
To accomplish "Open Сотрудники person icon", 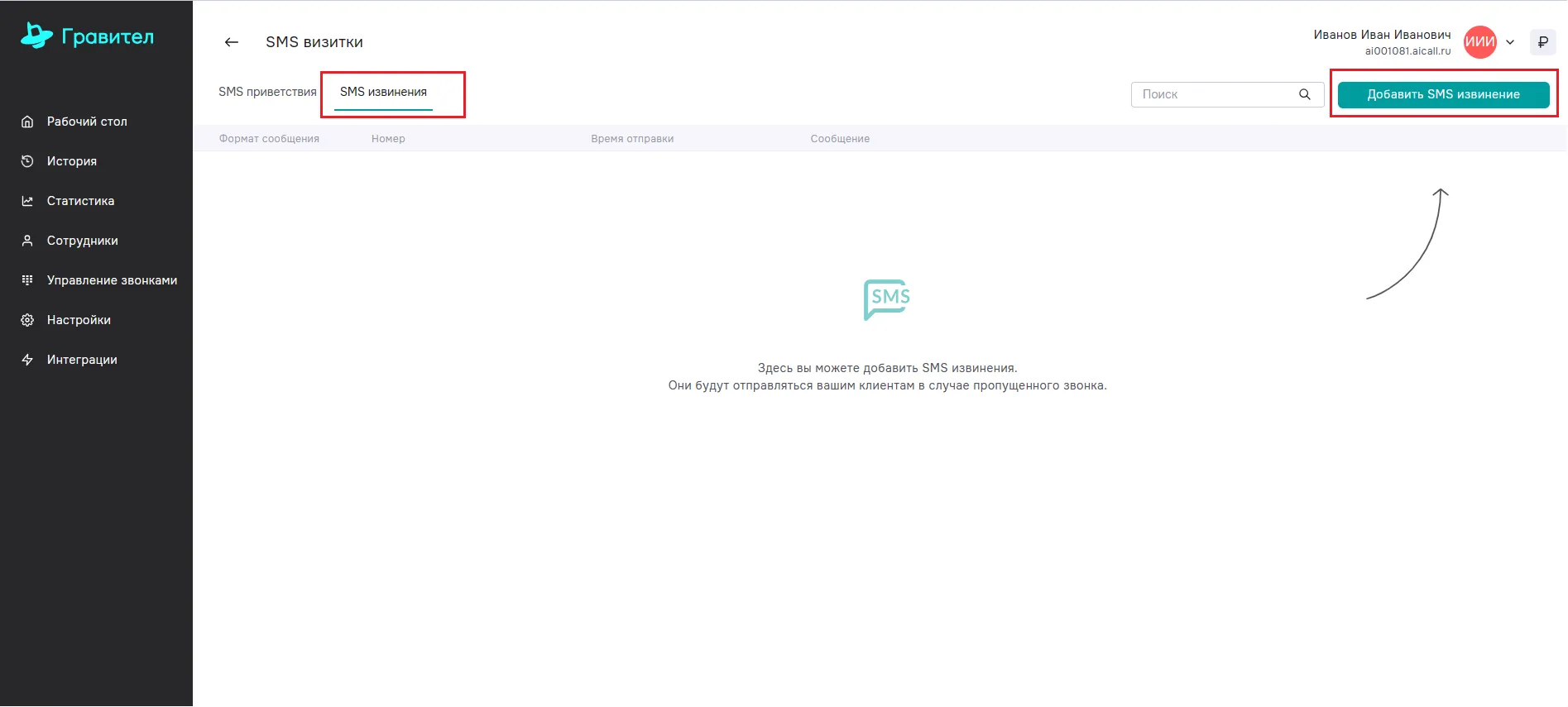I will (x=27, y=241).
